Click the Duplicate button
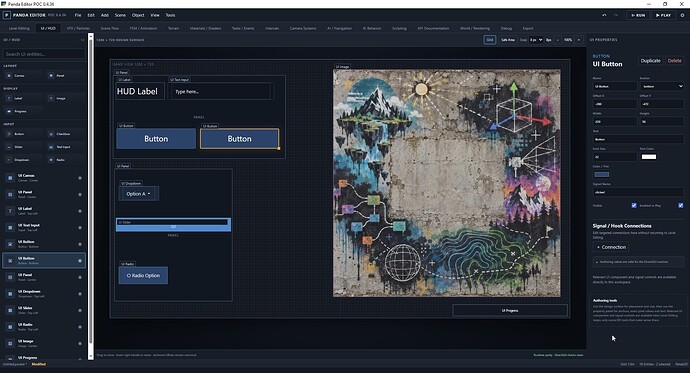The width and height of the screenshot is (690, 373). tap(650, 61)
